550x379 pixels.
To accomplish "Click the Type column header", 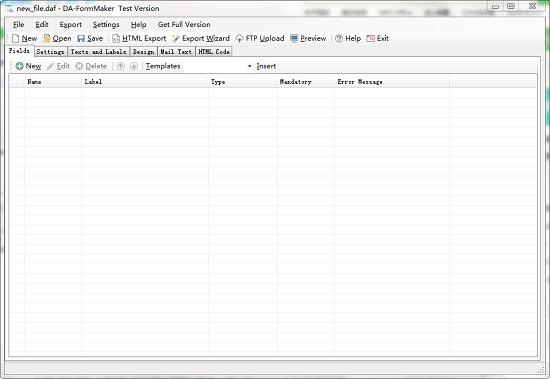I will [243, 82].
